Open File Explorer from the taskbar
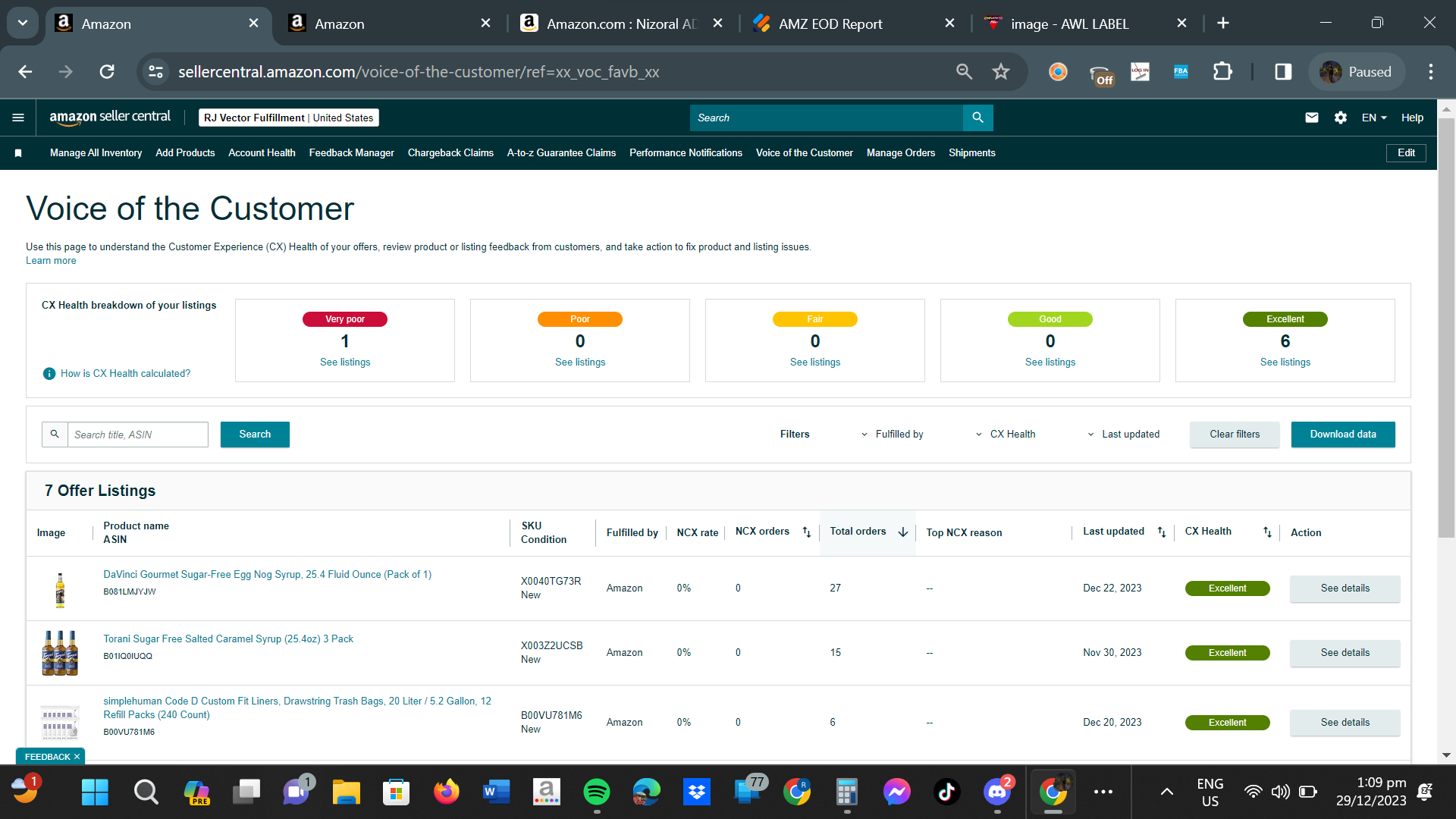 (347, 792)
